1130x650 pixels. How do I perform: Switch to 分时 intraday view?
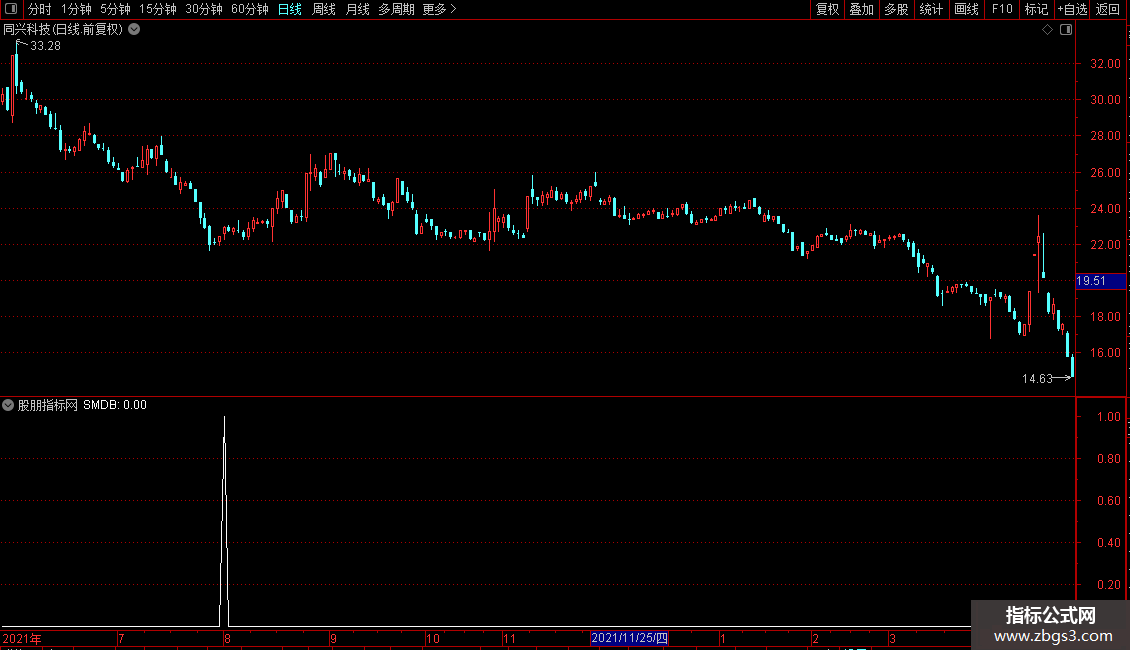40,9
